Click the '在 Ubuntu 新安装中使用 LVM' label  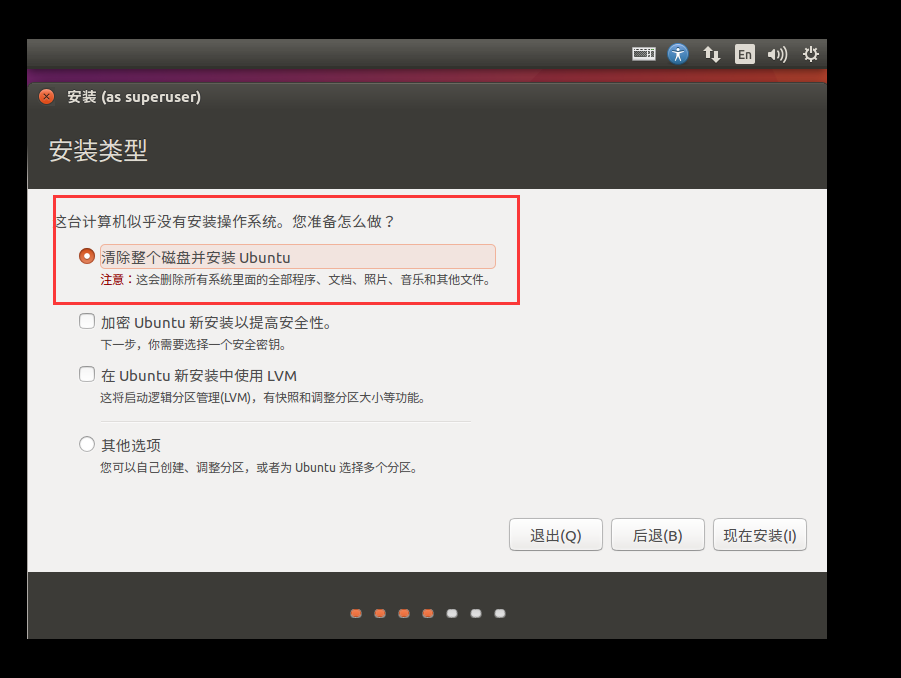199,376
